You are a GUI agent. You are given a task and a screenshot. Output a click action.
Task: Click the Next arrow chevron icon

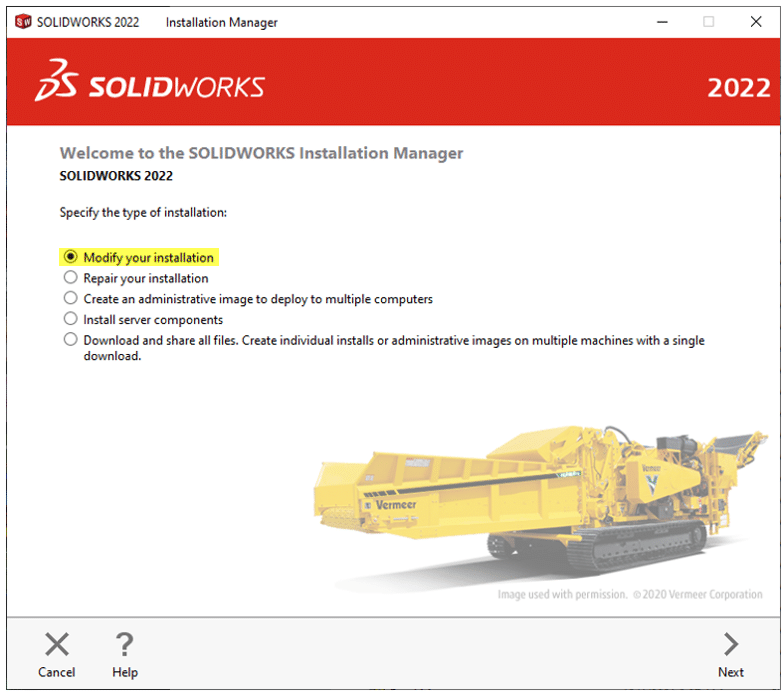pos(731,644)
